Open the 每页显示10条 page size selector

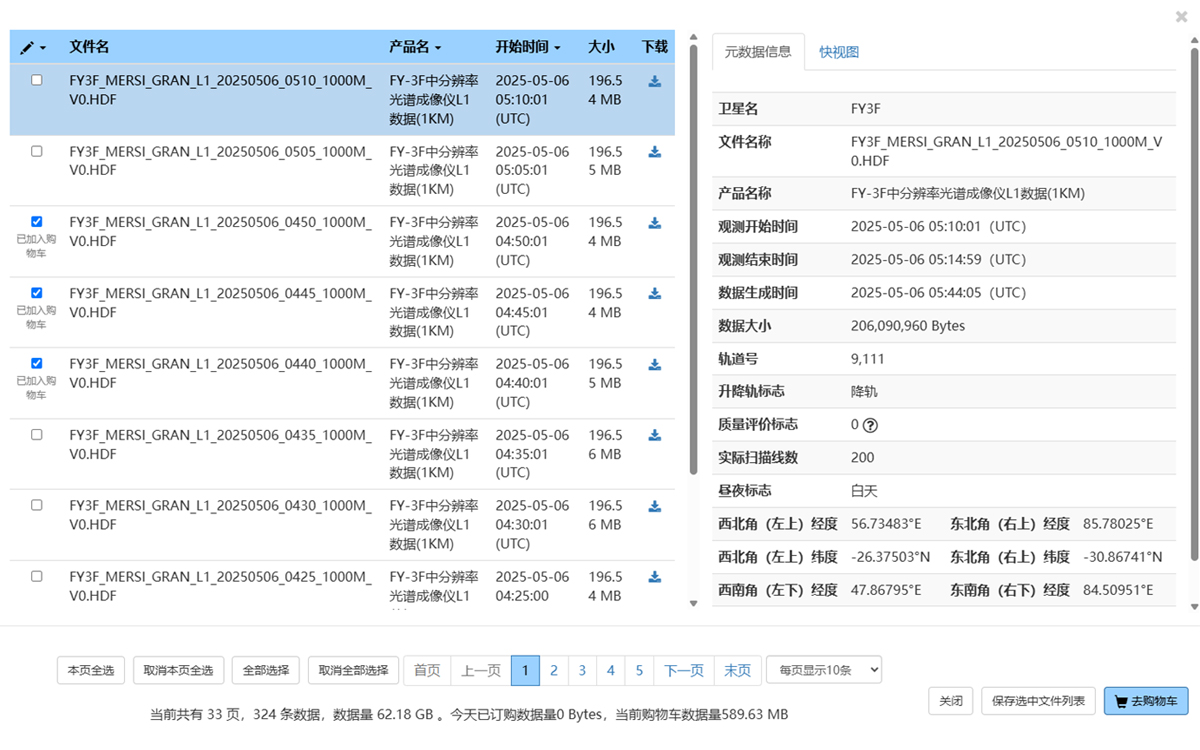pos(823,670)
